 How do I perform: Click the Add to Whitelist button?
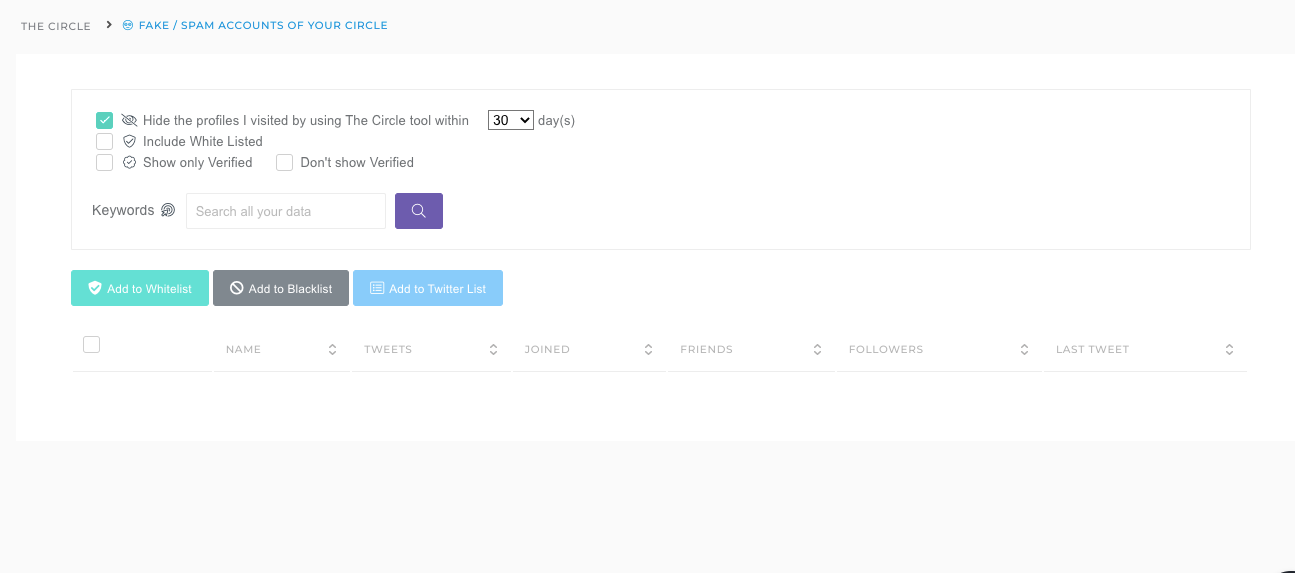point(140,288)
